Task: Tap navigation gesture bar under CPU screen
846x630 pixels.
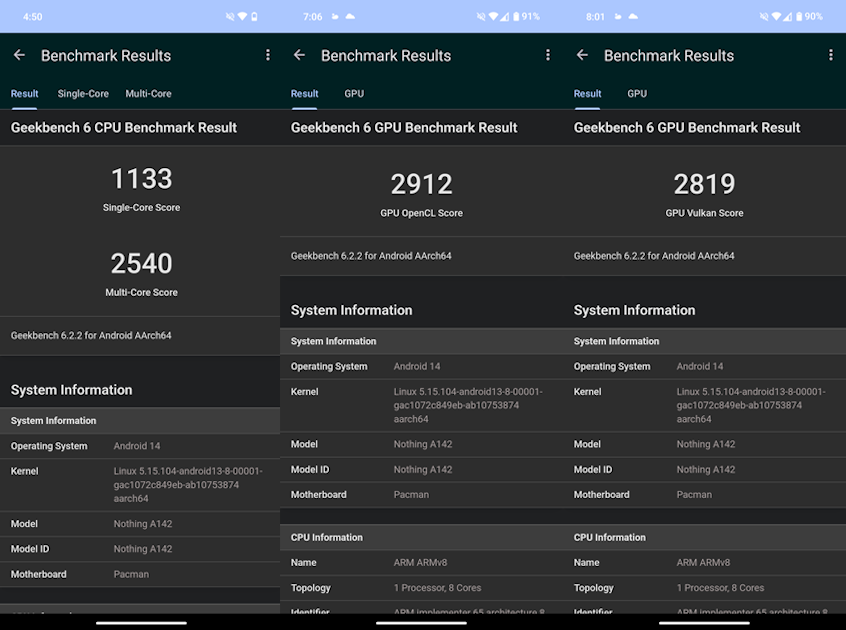Action: click(x=141, y=623)
